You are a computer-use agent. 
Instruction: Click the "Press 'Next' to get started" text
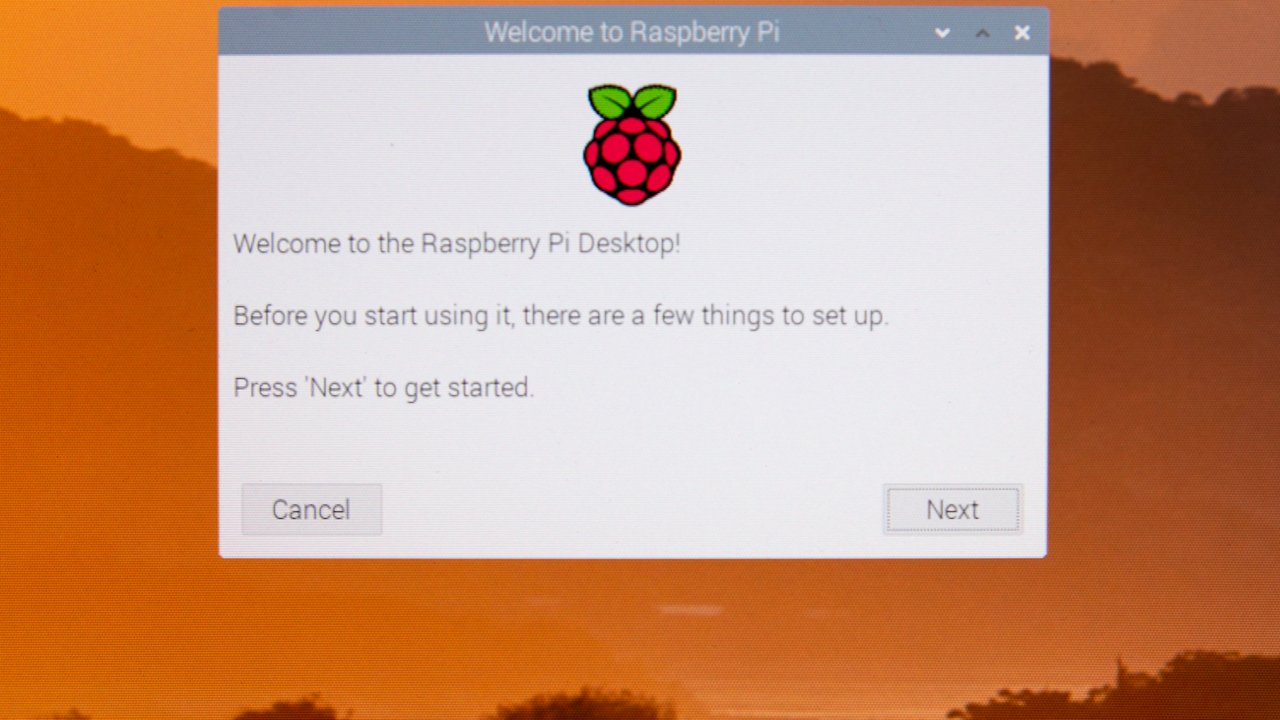point(384,388)
